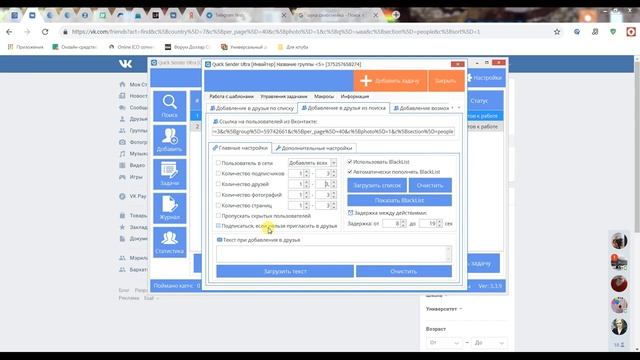Toggle the Количество фотографий checkbox
Screen dimensions: 640x360
coord(218,195)
